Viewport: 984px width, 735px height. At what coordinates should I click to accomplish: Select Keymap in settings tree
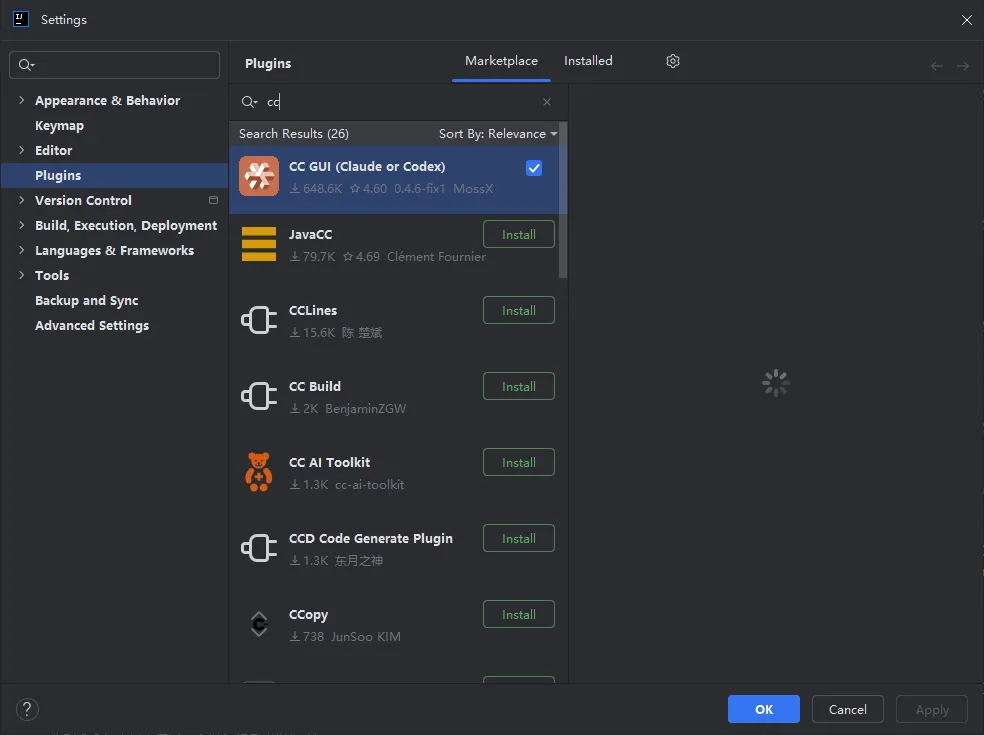click(x=59, y=126)
